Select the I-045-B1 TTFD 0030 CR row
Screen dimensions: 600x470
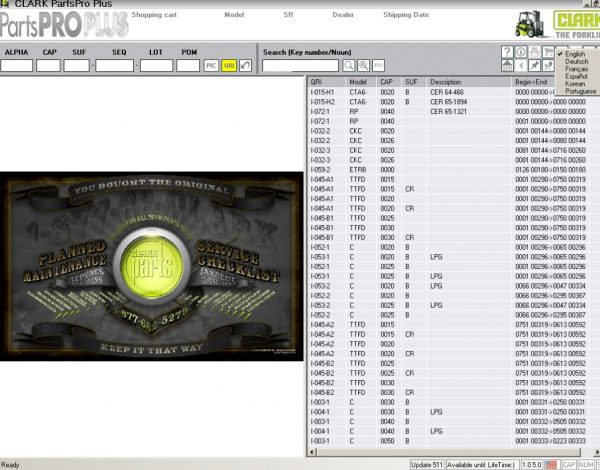click(452, 237)
